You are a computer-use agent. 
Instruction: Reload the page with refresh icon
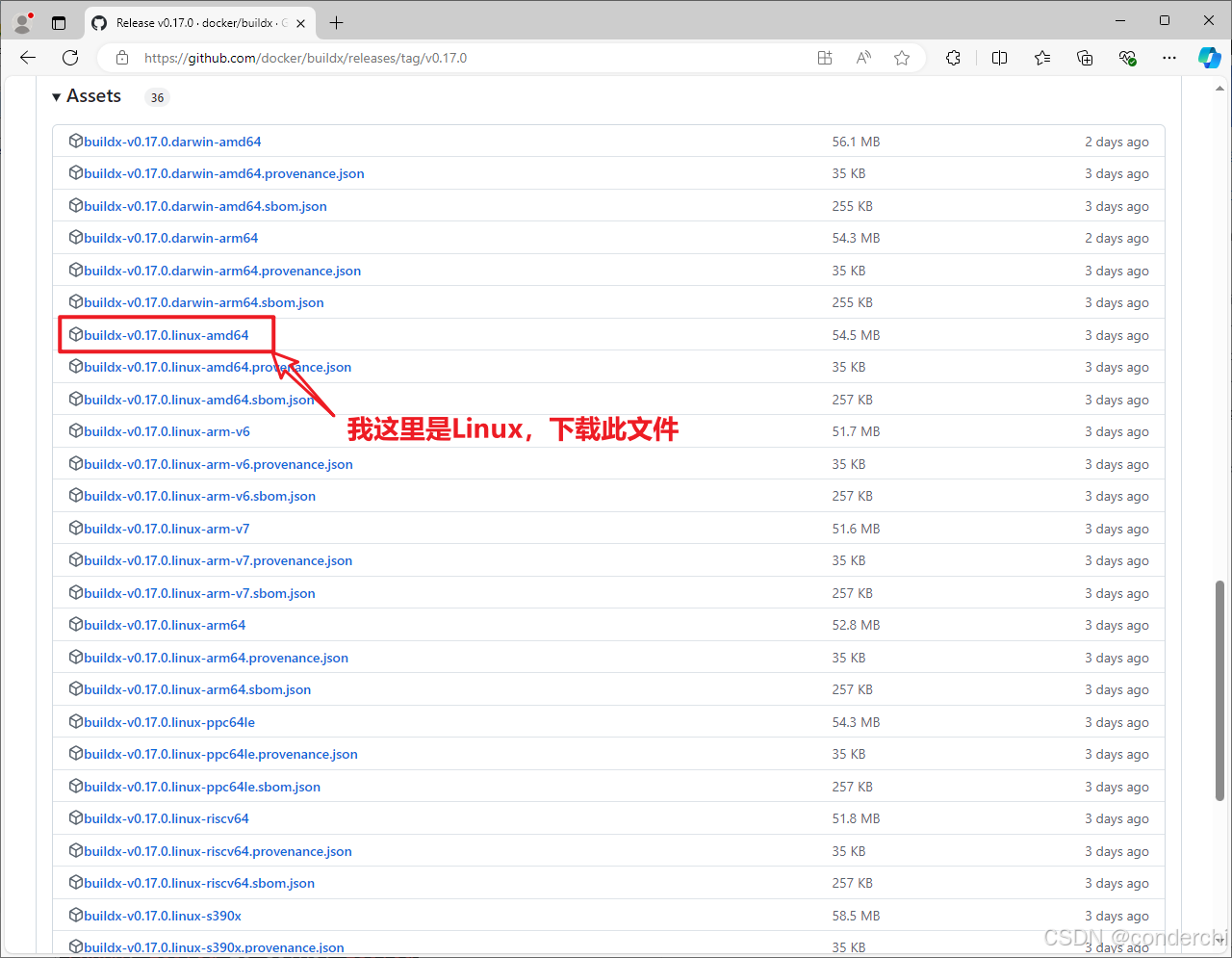(x=70, y=58)
